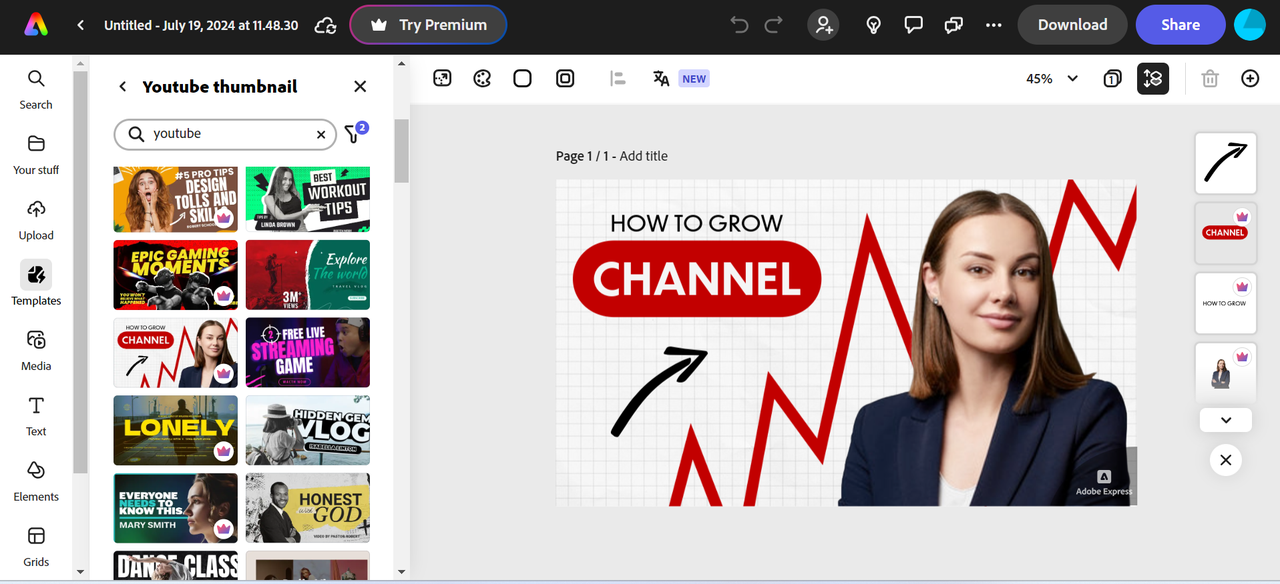The image size is (1280, 584).
Task: Select the CHANNEL layer thumbnail
Action: tap(1226, 233)
